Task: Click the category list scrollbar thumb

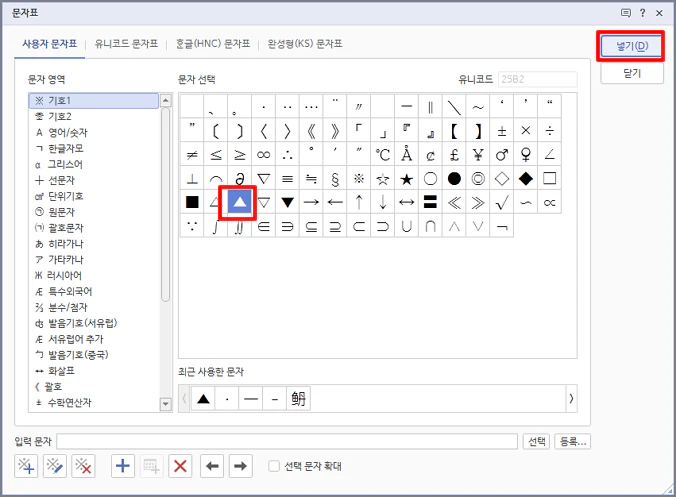Action: tap(166, 205)
